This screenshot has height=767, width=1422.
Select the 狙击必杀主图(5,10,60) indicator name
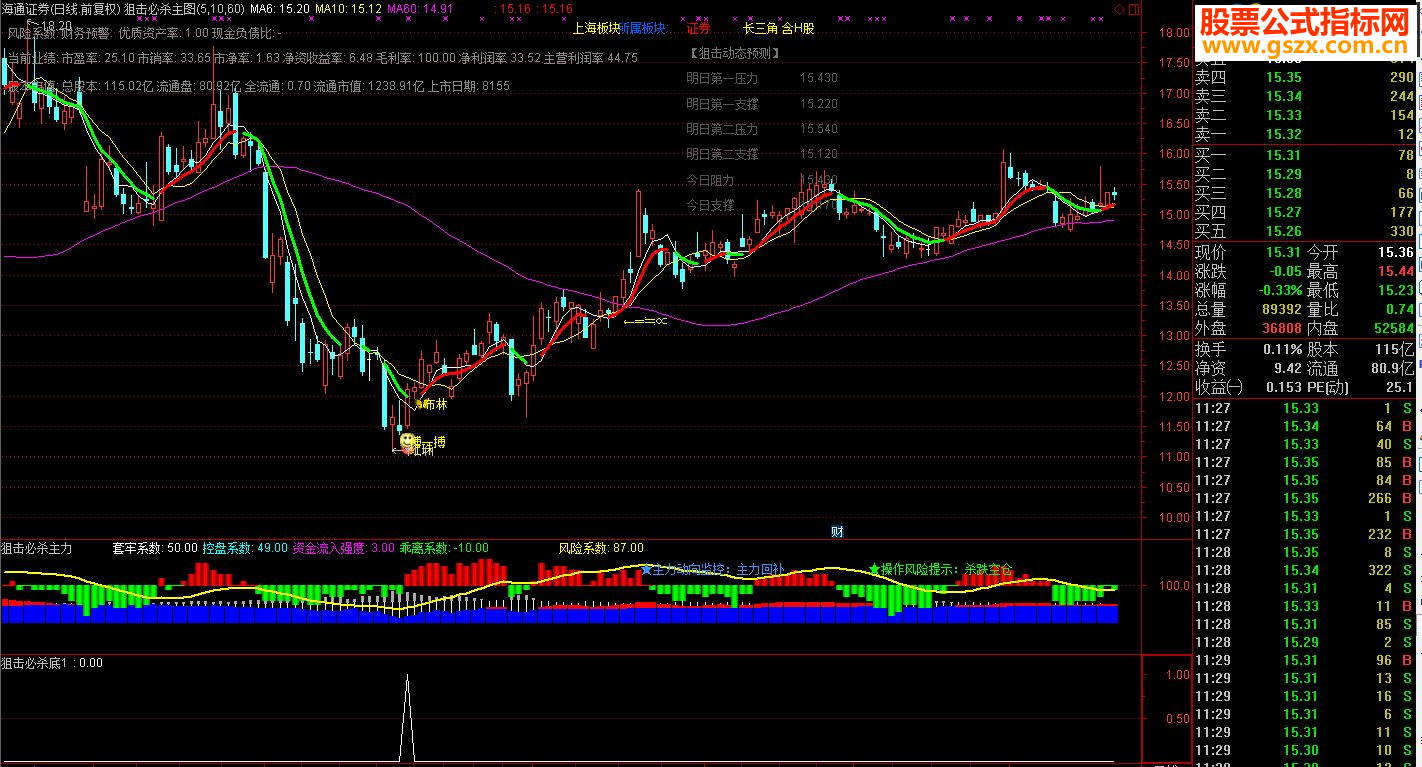click(x=184, y=8)
